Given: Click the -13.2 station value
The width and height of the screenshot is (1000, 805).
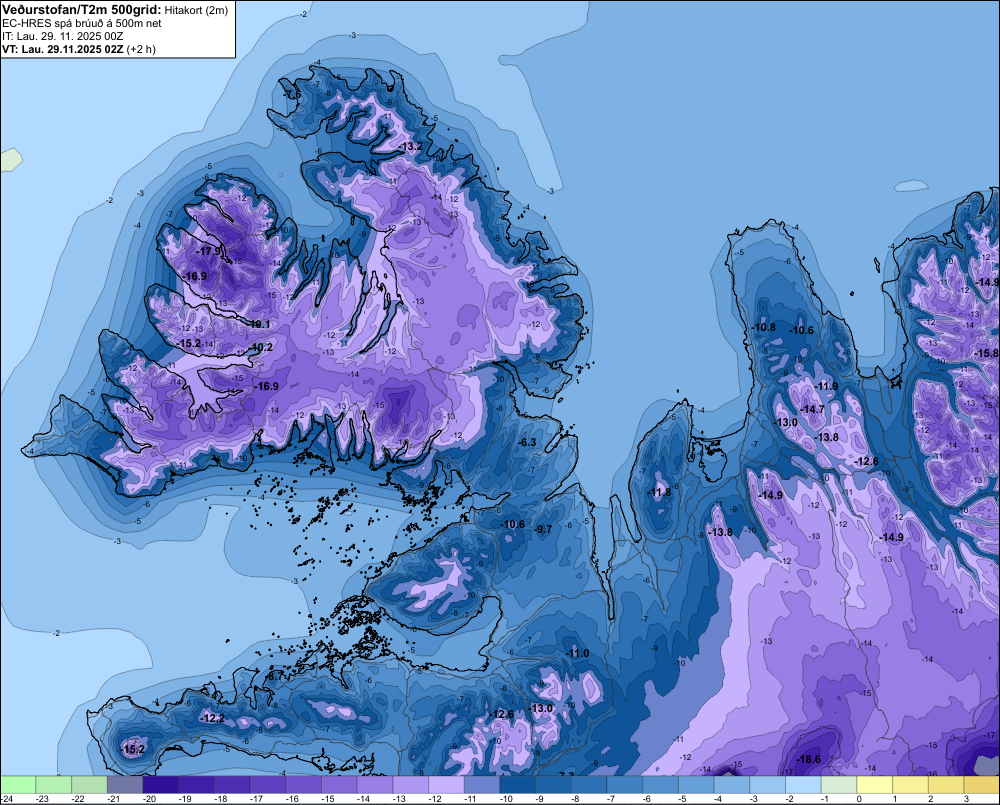Looking at the screenshot, I should click(409, 147).
